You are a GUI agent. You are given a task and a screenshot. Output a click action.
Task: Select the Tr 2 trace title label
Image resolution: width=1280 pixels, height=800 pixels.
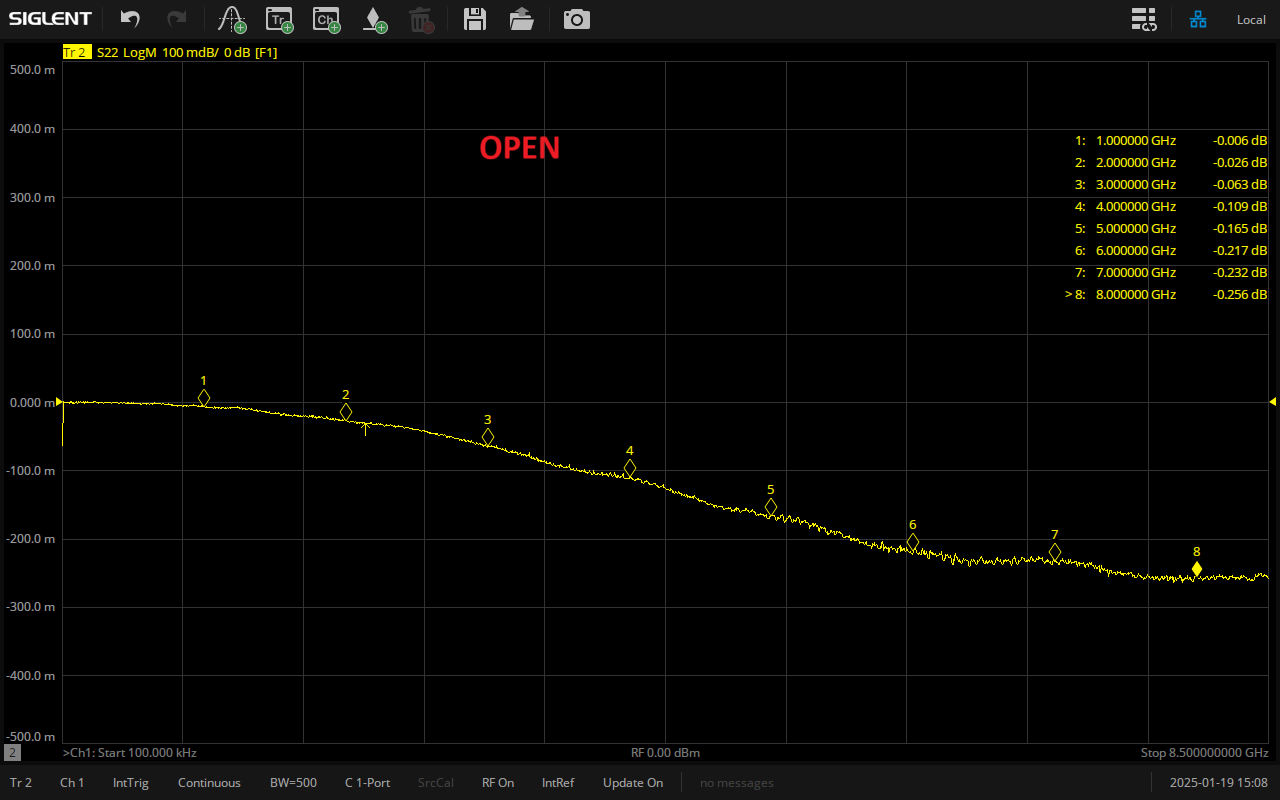tap(75, 52)
